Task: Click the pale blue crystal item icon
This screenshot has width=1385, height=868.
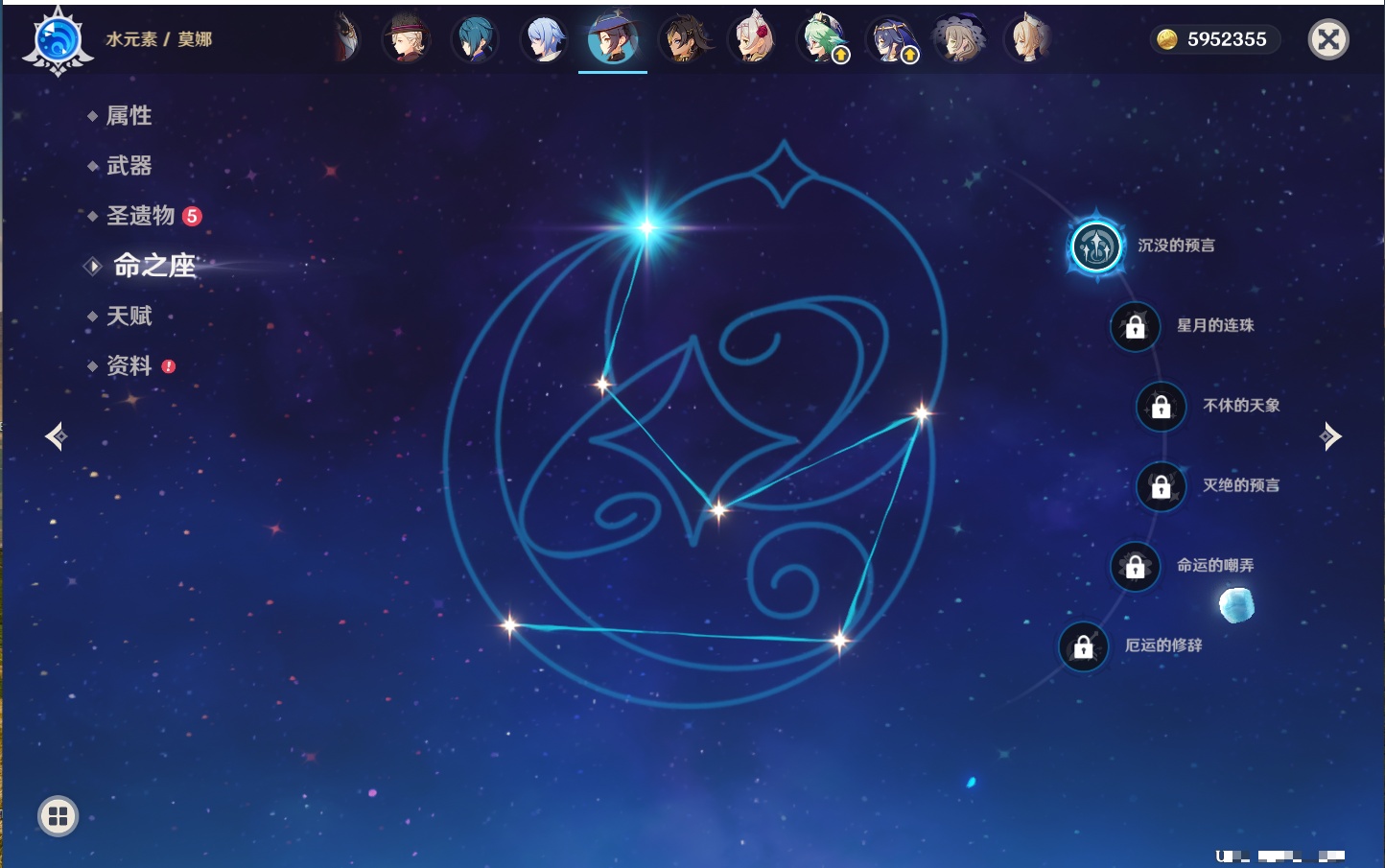Action: [x=1236, y=605]
